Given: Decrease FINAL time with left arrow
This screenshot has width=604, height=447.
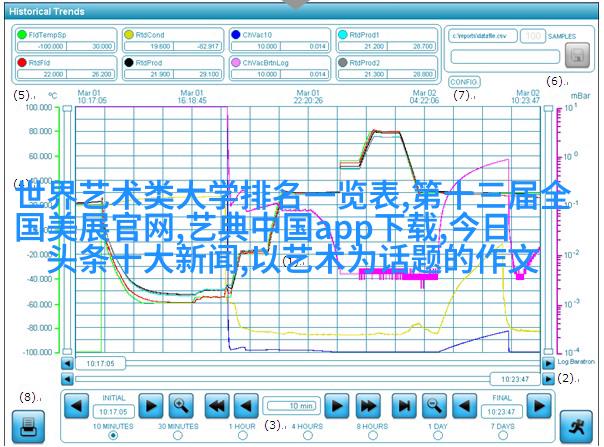Looking at the screenshot, I should click(x=464, y=405).
